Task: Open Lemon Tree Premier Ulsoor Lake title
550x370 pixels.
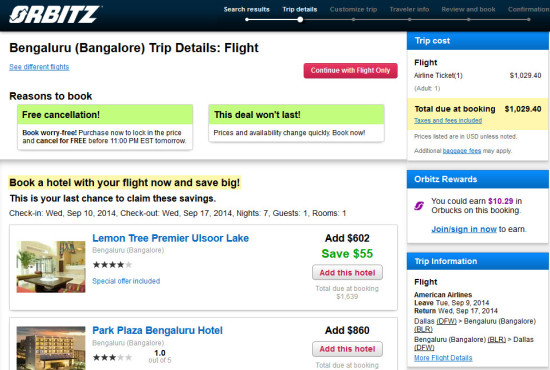Action: tap(170, 238)
